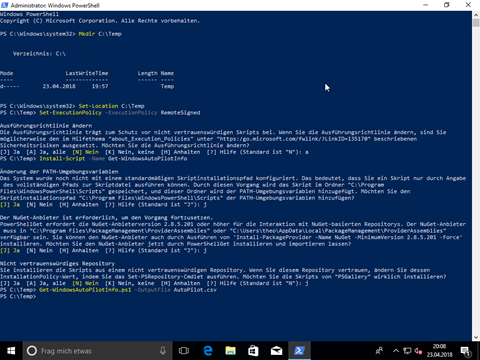Show hidden icons in the system tray
The width and height of the screenshot is (480, 360).
[x=396, y=351]
